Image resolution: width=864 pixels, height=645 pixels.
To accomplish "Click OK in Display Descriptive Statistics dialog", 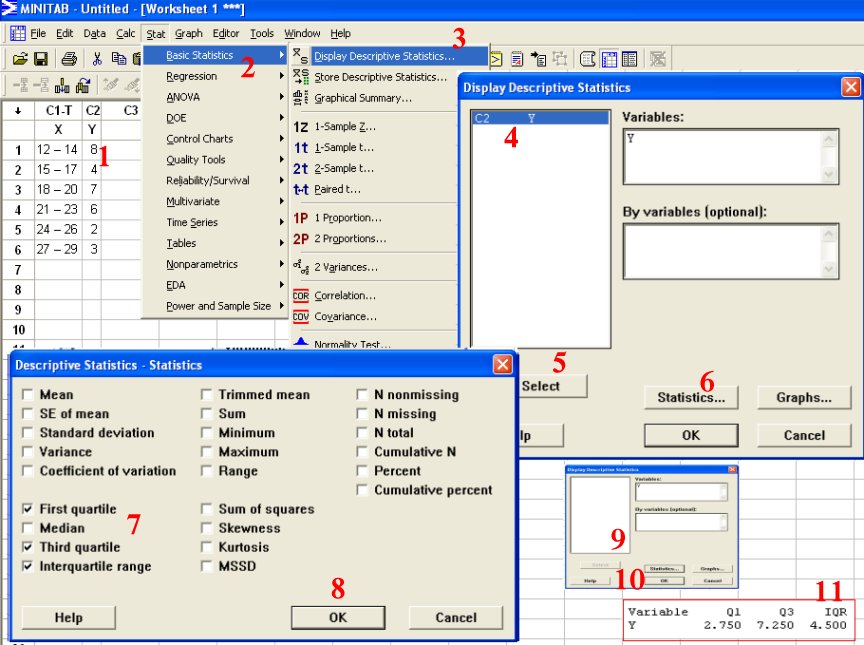I will tap(691, 436).
